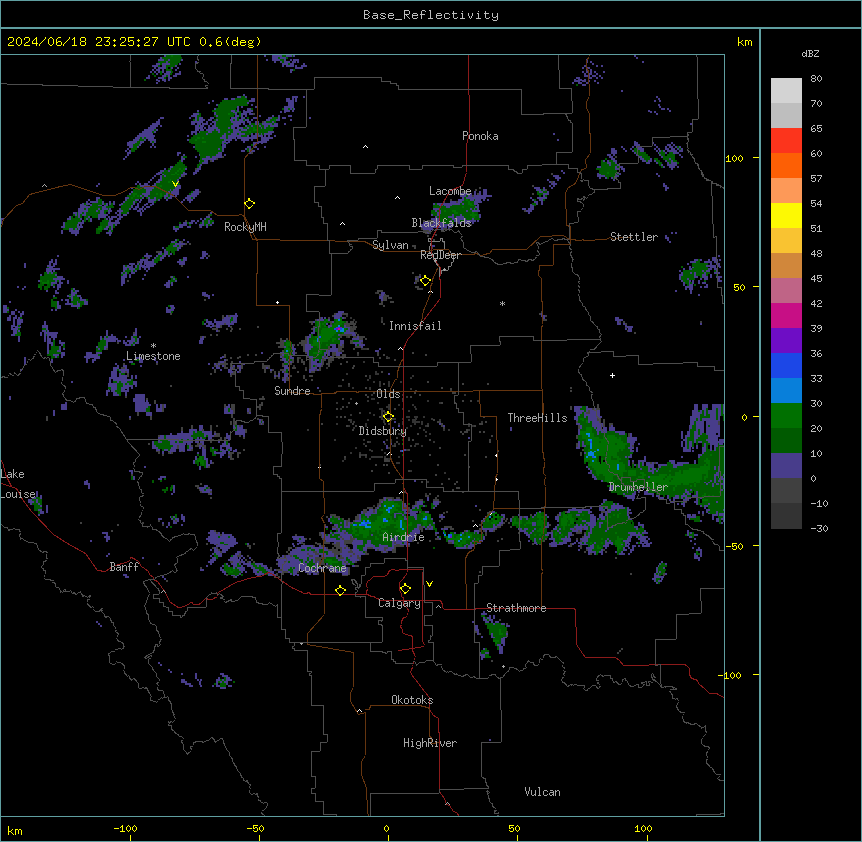This screenshot has width=862, height=842.
Task: Click the Didsbury town label
Action: 383,431
